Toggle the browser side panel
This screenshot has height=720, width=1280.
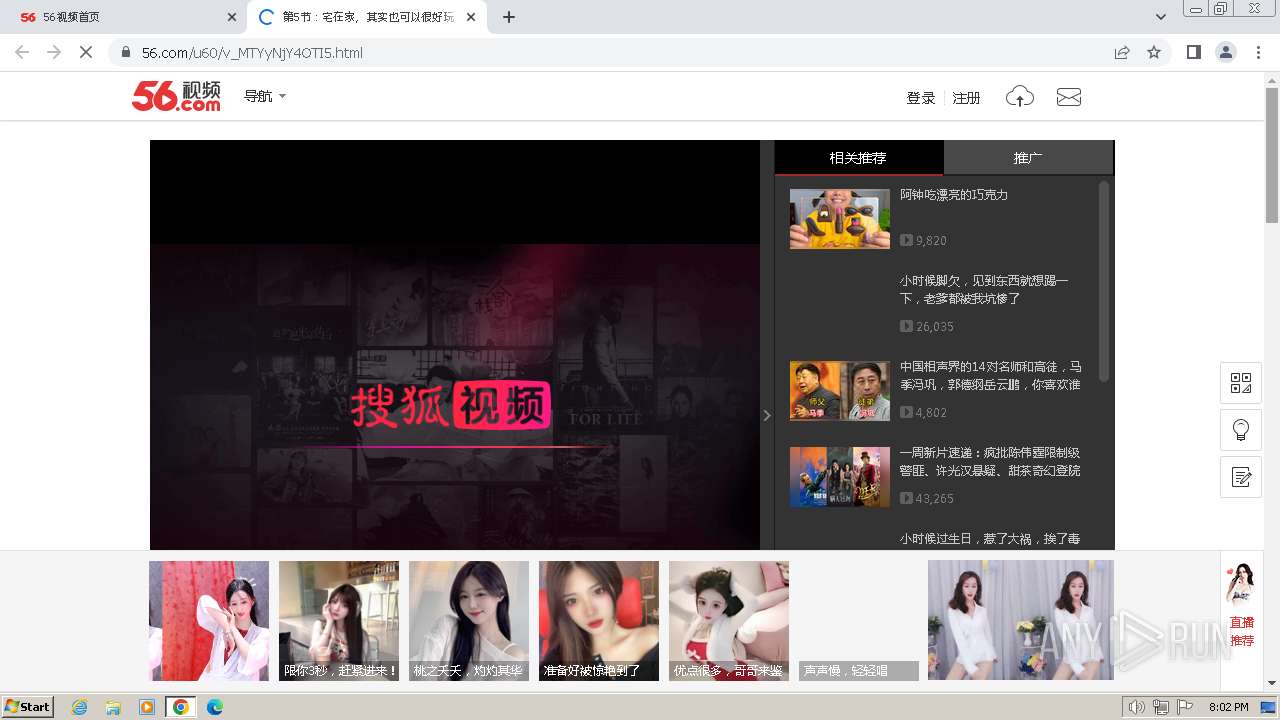pyautogui.click(x=1194, y=52)
